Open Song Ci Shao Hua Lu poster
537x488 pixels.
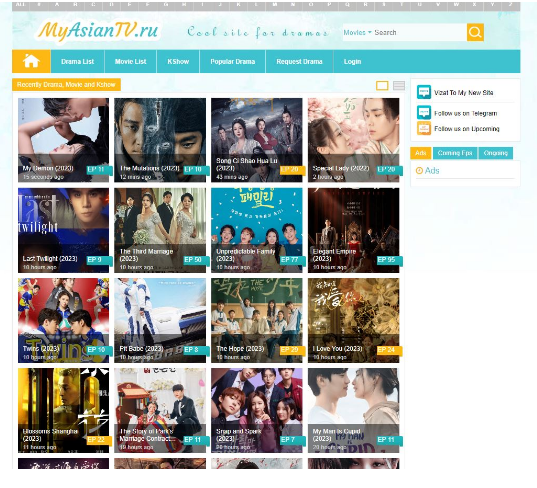pos(257,140)
